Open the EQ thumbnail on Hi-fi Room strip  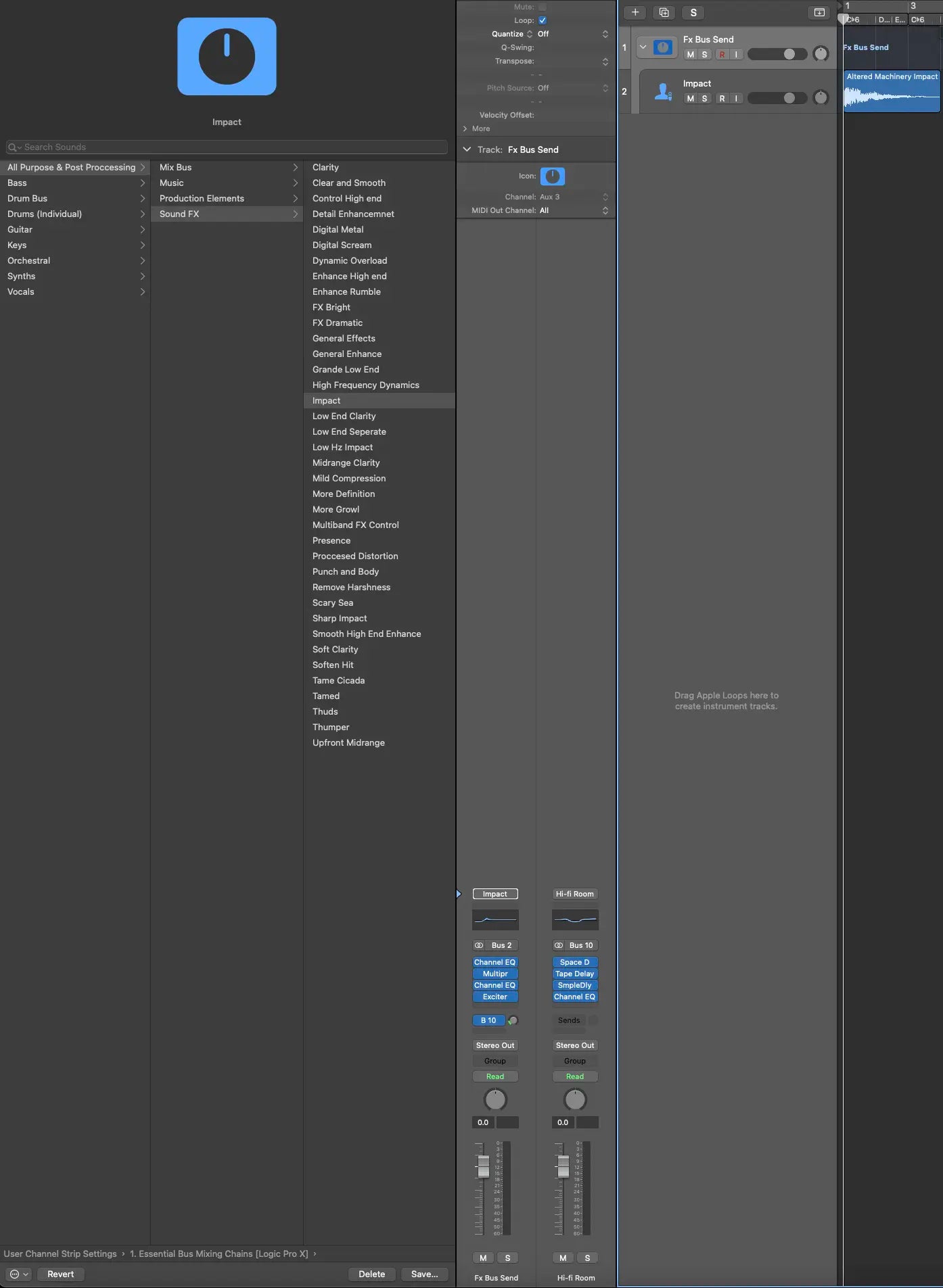[x=575, y=920]
